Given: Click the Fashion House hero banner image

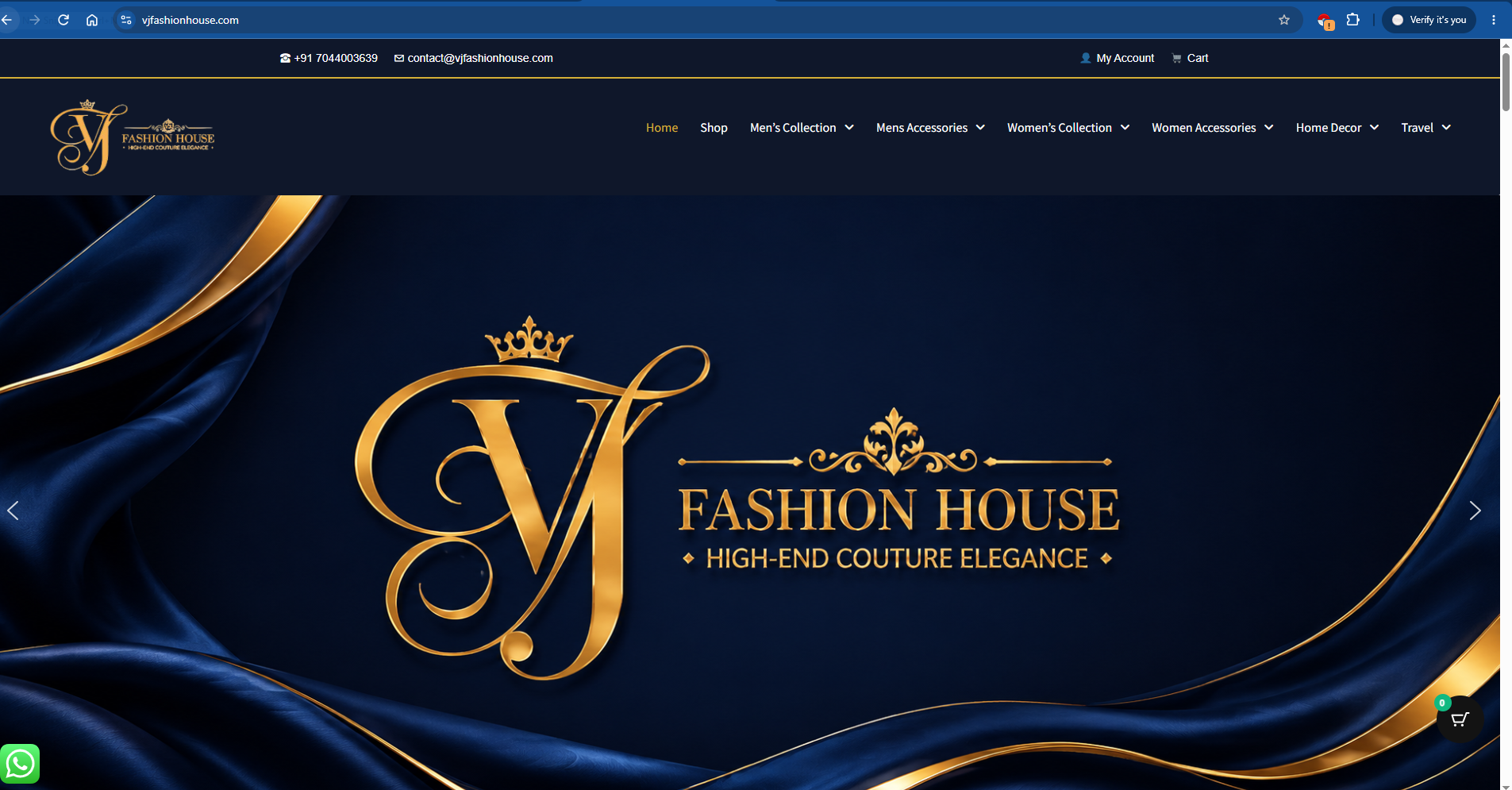Looking at the screenshot, I should 750,492.
